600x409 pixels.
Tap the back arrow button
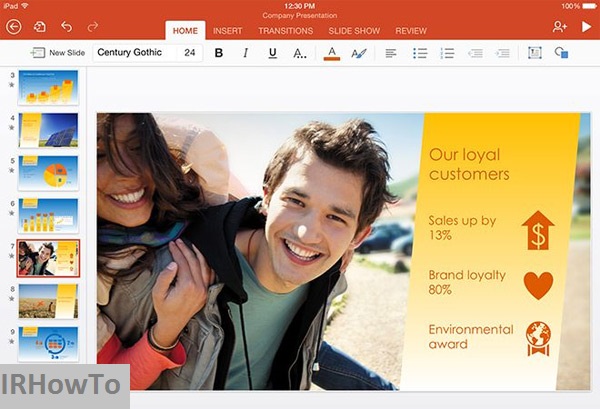[14, 28]
